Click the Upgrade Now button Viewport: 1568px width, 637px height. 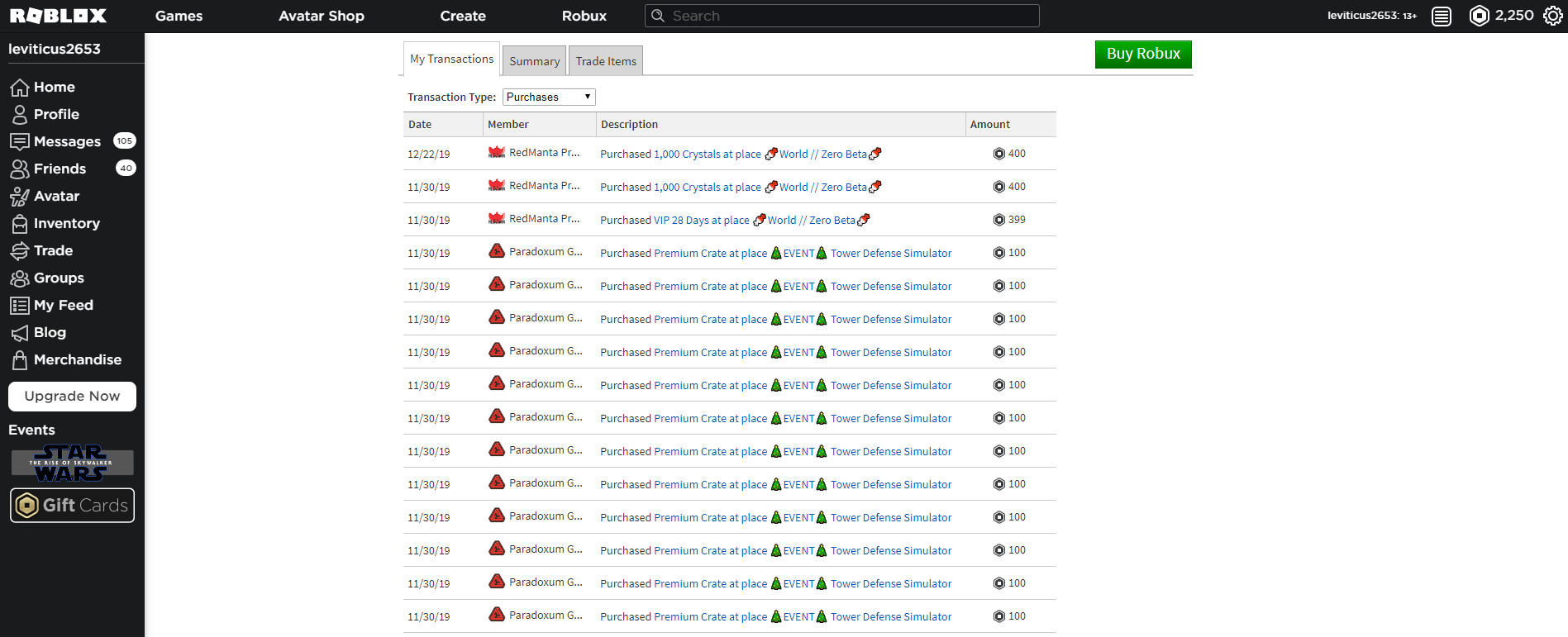pyautogui.click(x=72, y=396)
